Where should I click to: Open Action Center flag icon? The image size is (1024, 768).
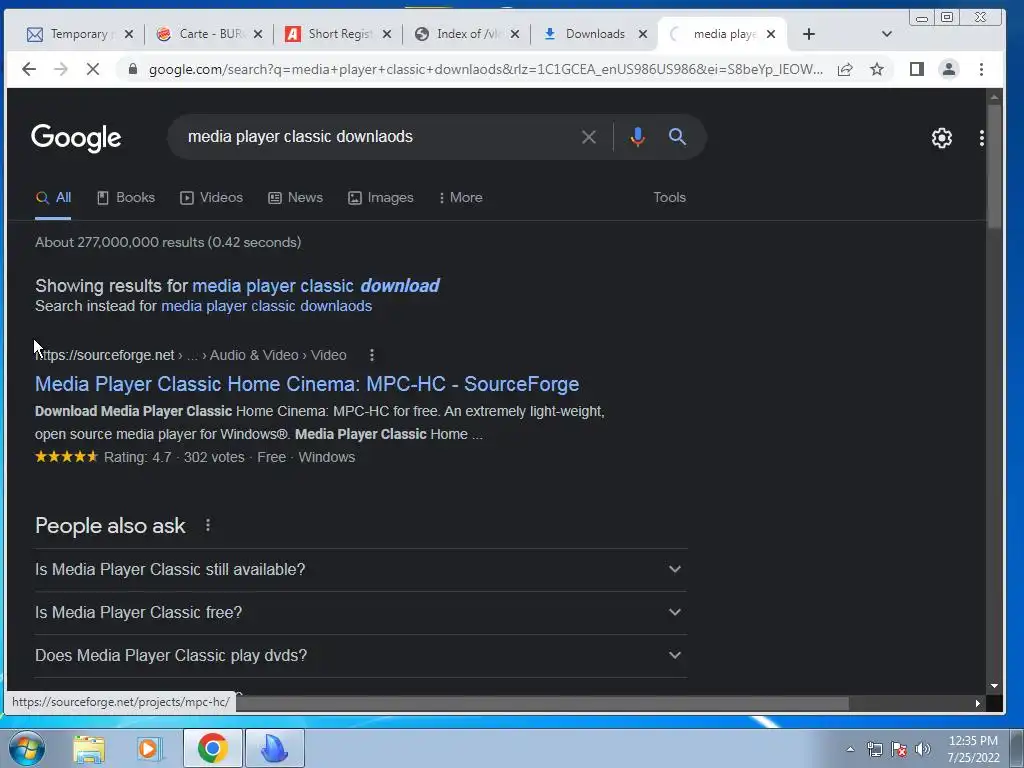899,749
